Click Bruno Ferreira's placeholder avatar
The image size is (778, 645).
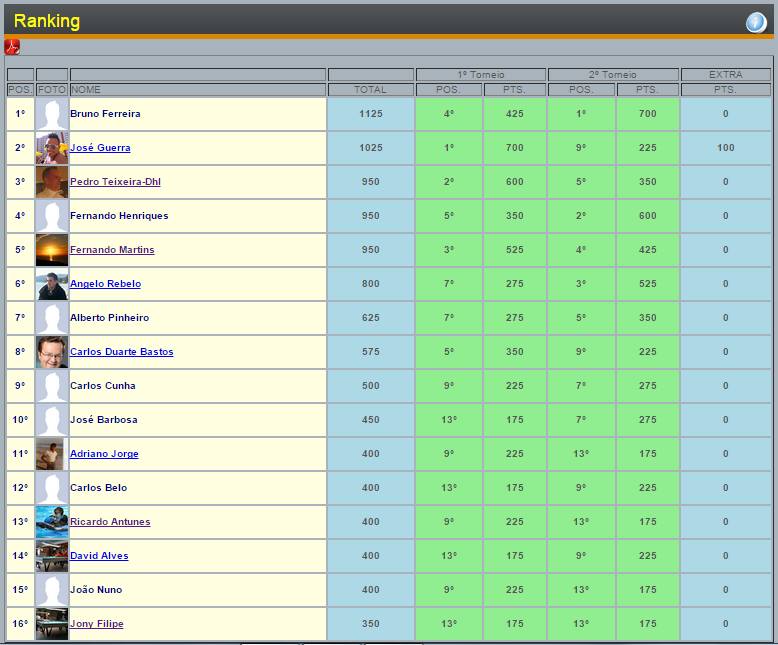click(x=52, y=114)
